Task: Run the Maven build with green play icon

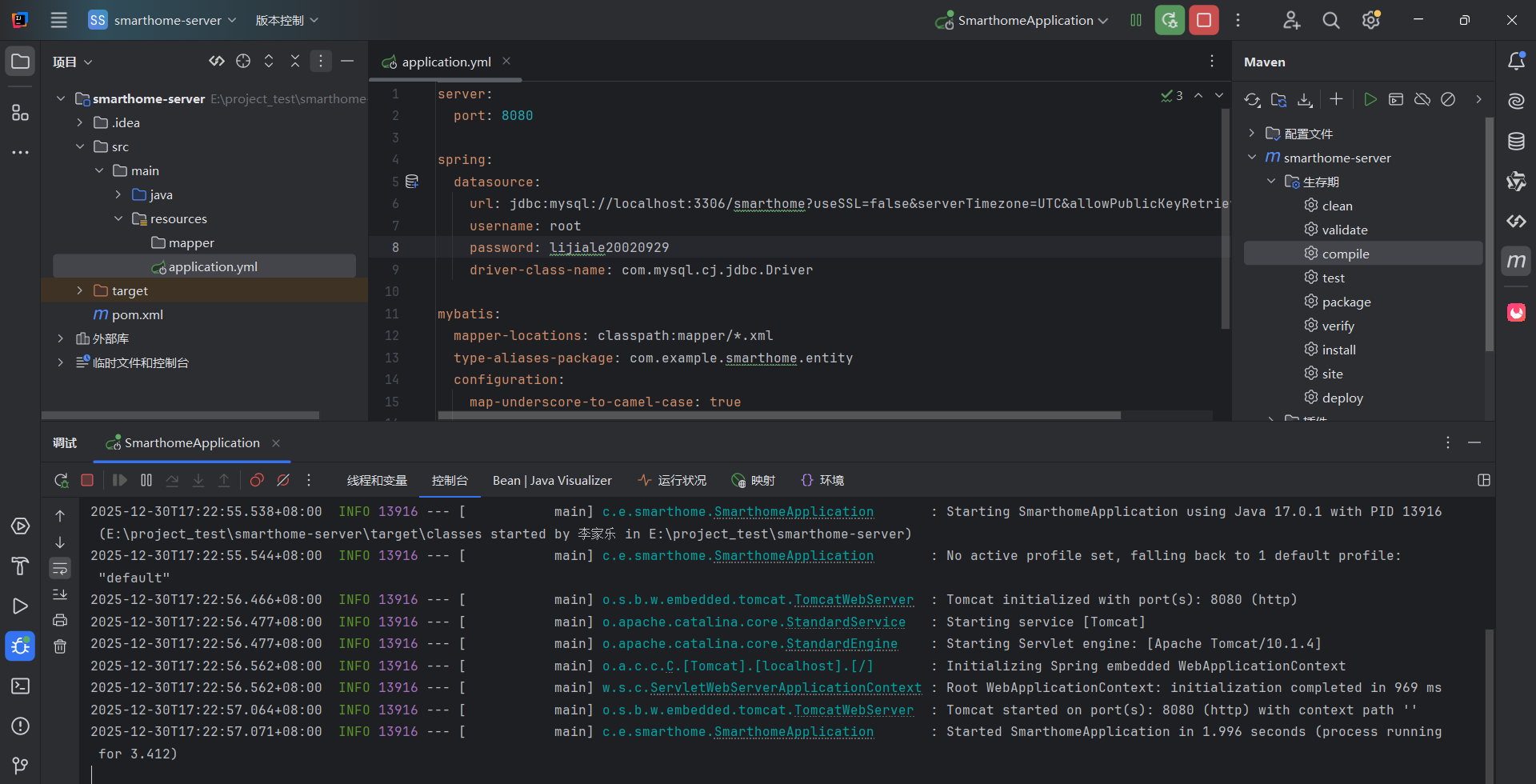Action: pyautogui.click(x=1370, y=100)
